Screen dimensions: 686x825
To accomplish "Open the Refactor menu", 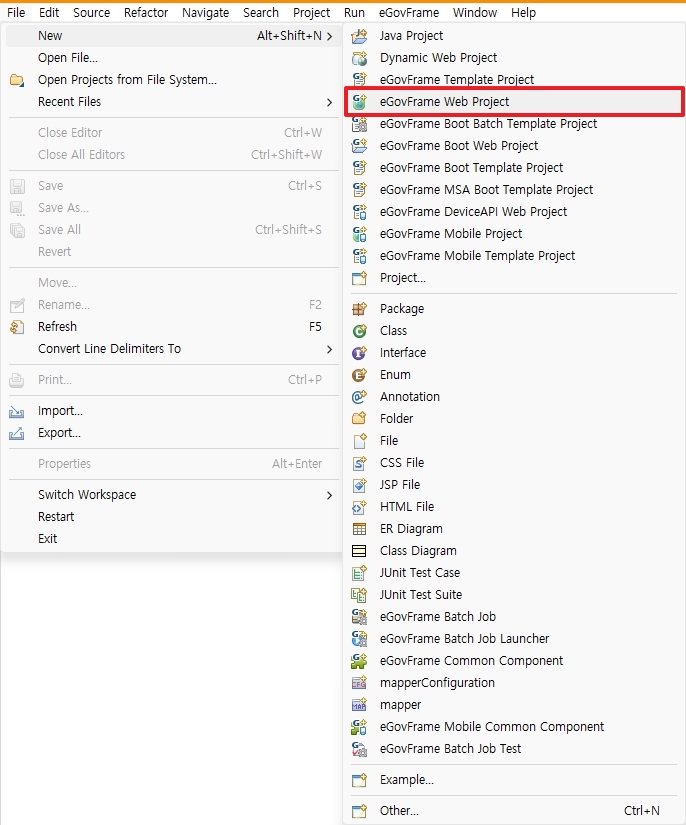I will click(x=146, y=13).
